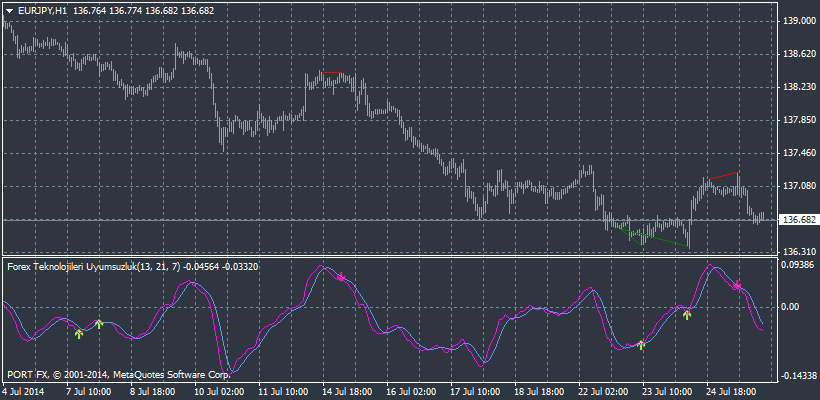The image size is (820, 400).
Task: Select the green divergence line under the 23 Jul lows
Action: (654, 237)
